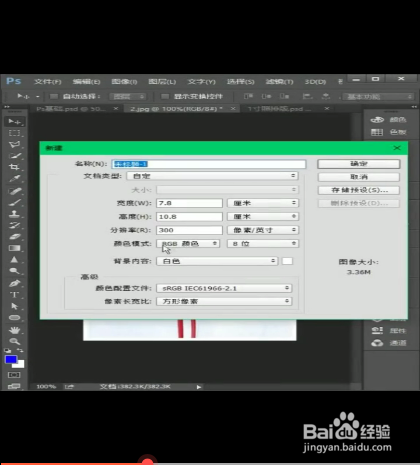Select the Zoom tool
The width and height of the screenshot is (420, 465).
tap(14, 341)
